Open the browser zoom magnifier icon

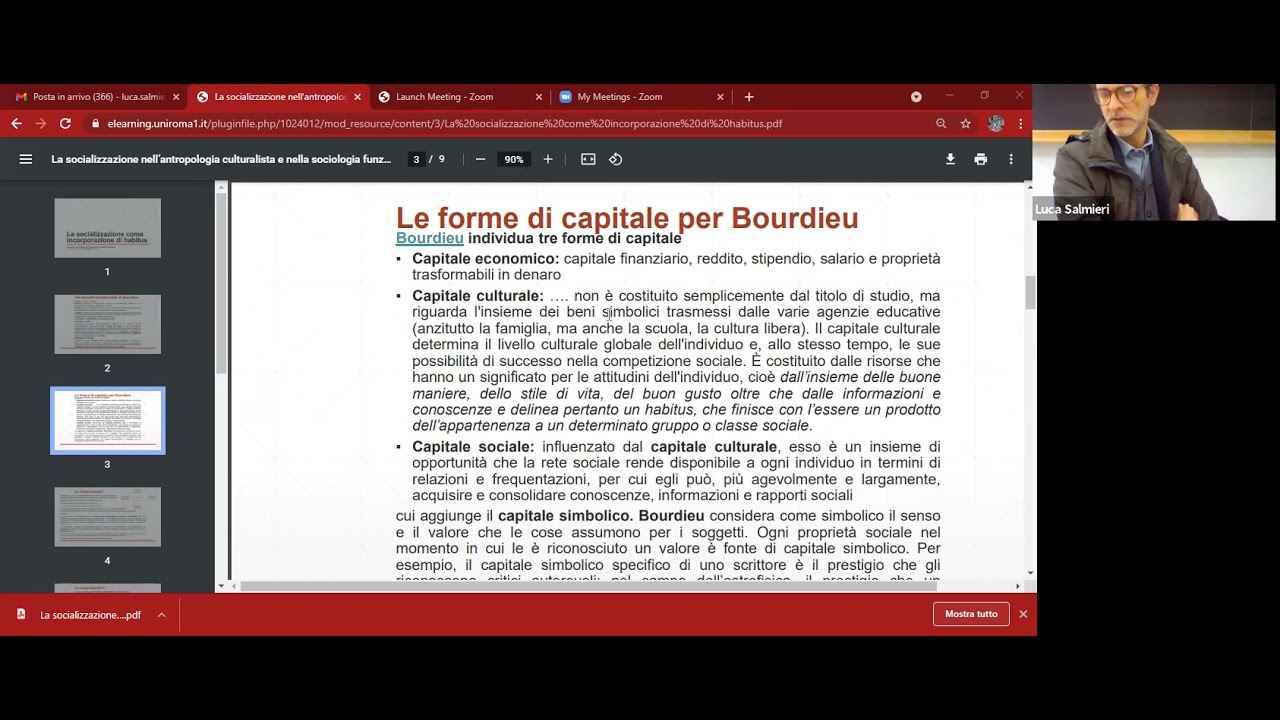pyautogui.click(x=941, y=123)
